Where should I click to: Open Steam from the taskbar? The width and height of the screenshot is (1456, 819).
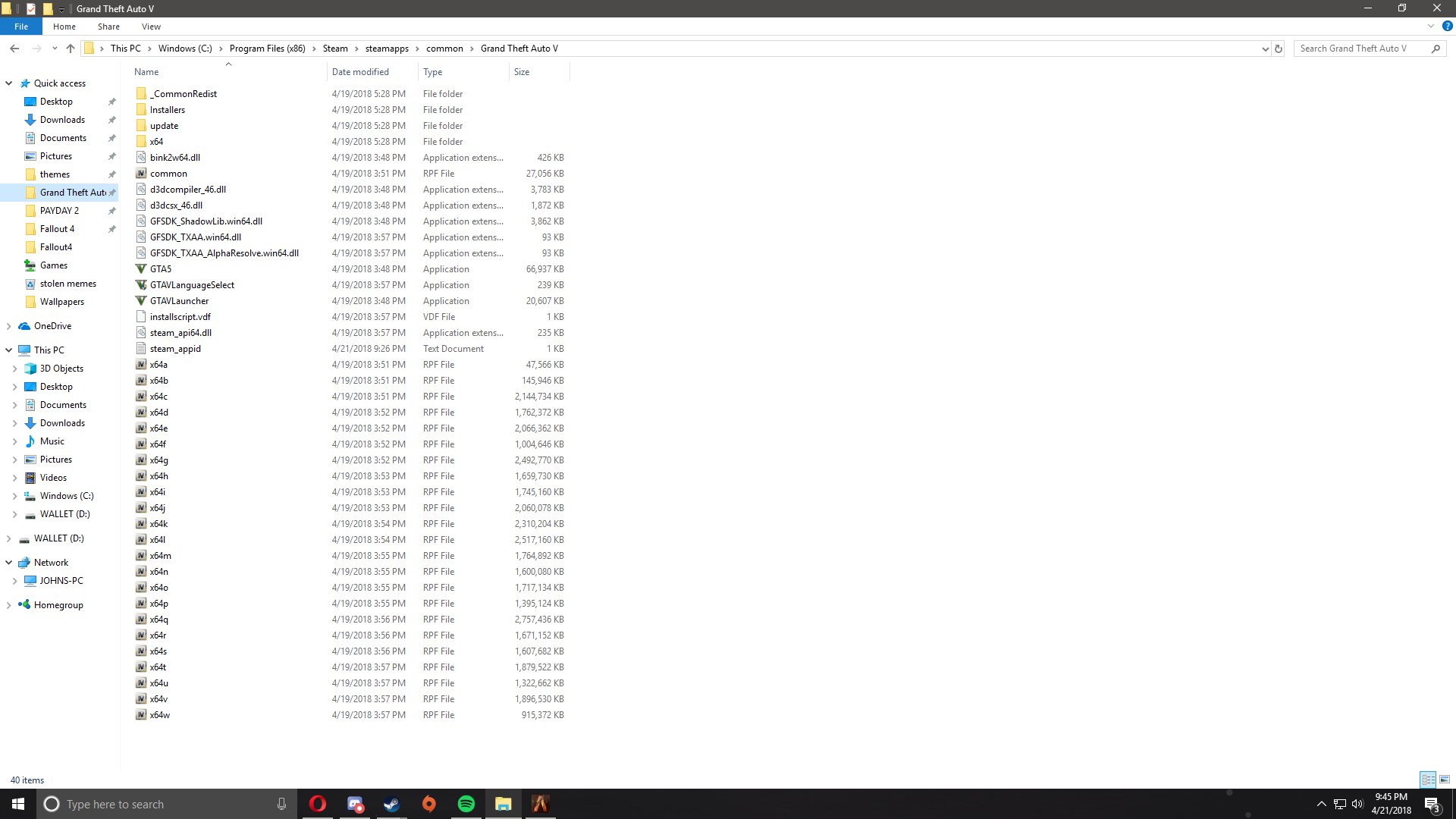point(391,804)
